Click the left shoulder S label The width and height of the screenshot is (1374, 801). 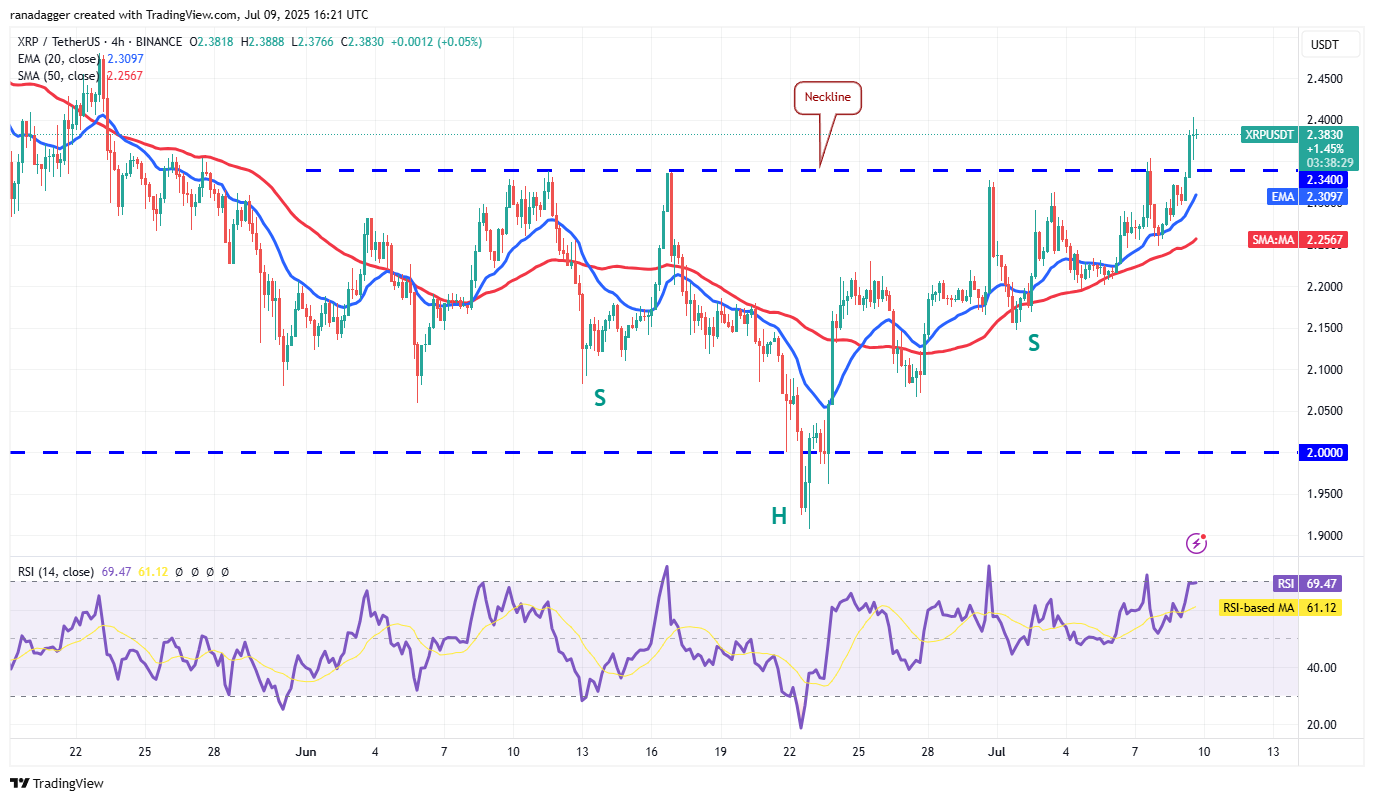(x=600, y=398)
